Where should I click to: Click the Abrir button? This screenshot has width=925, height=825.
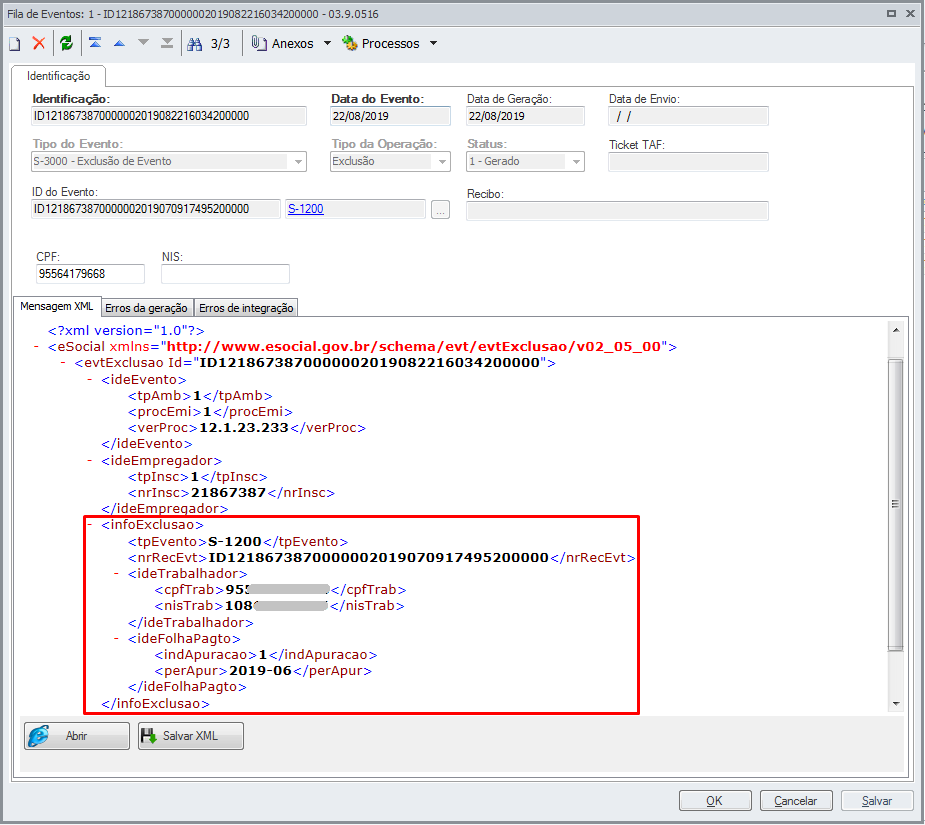(77, 736)
